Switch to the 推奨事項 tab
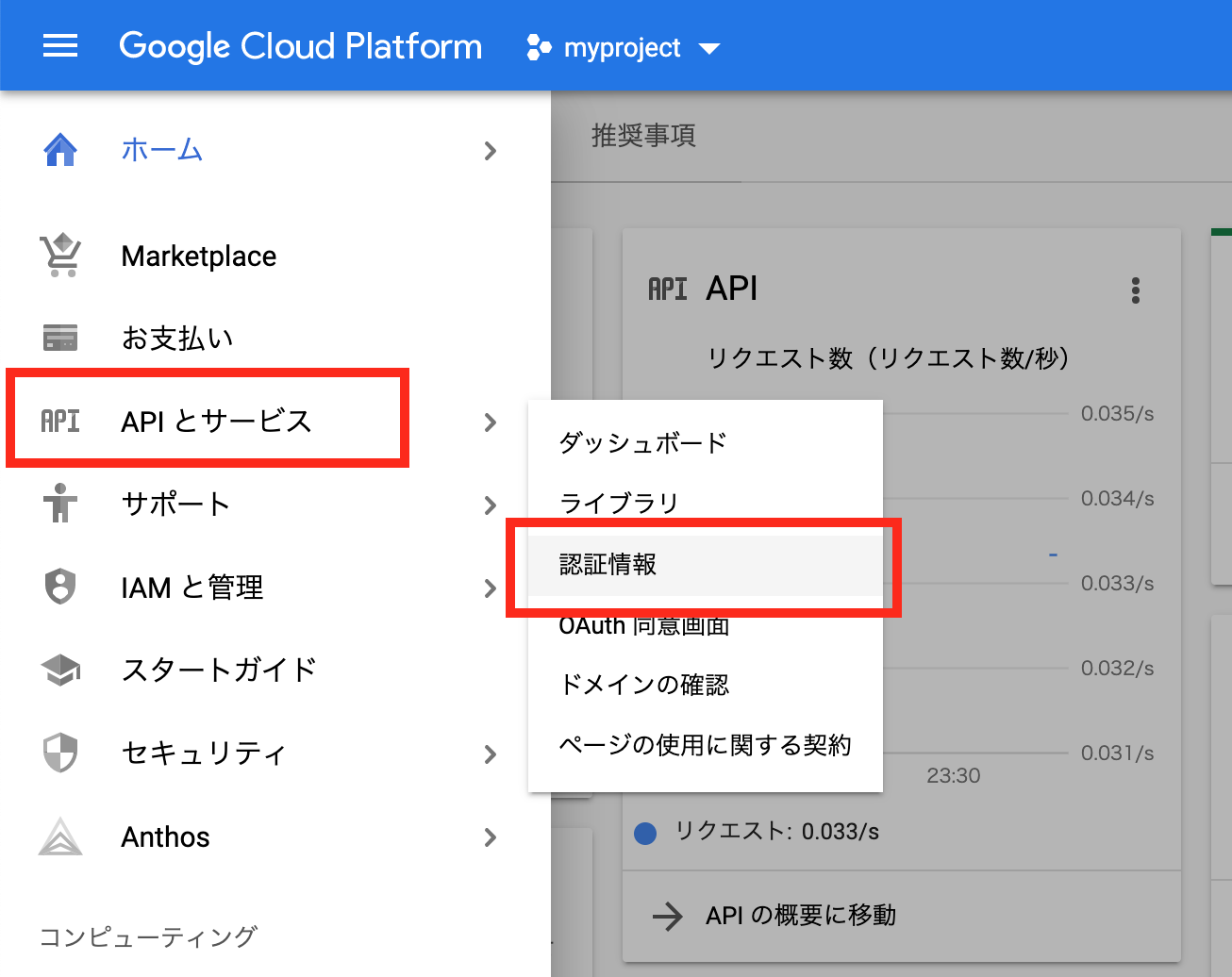The width and height of the screenshot is (1232, 977). coord(643,136)
